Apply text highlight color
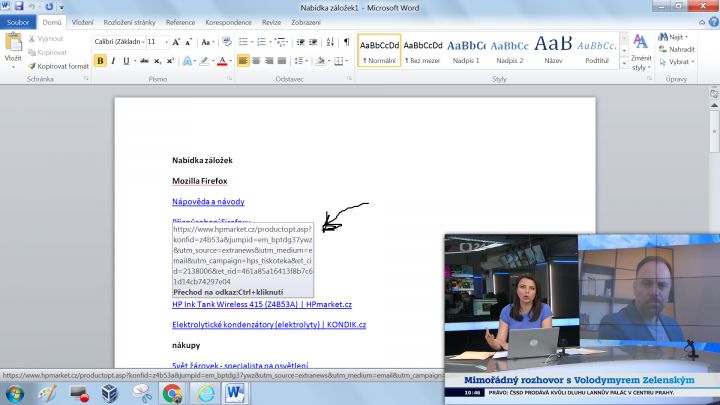Viewport: 720px width, 405px height. tap(204, 61)
